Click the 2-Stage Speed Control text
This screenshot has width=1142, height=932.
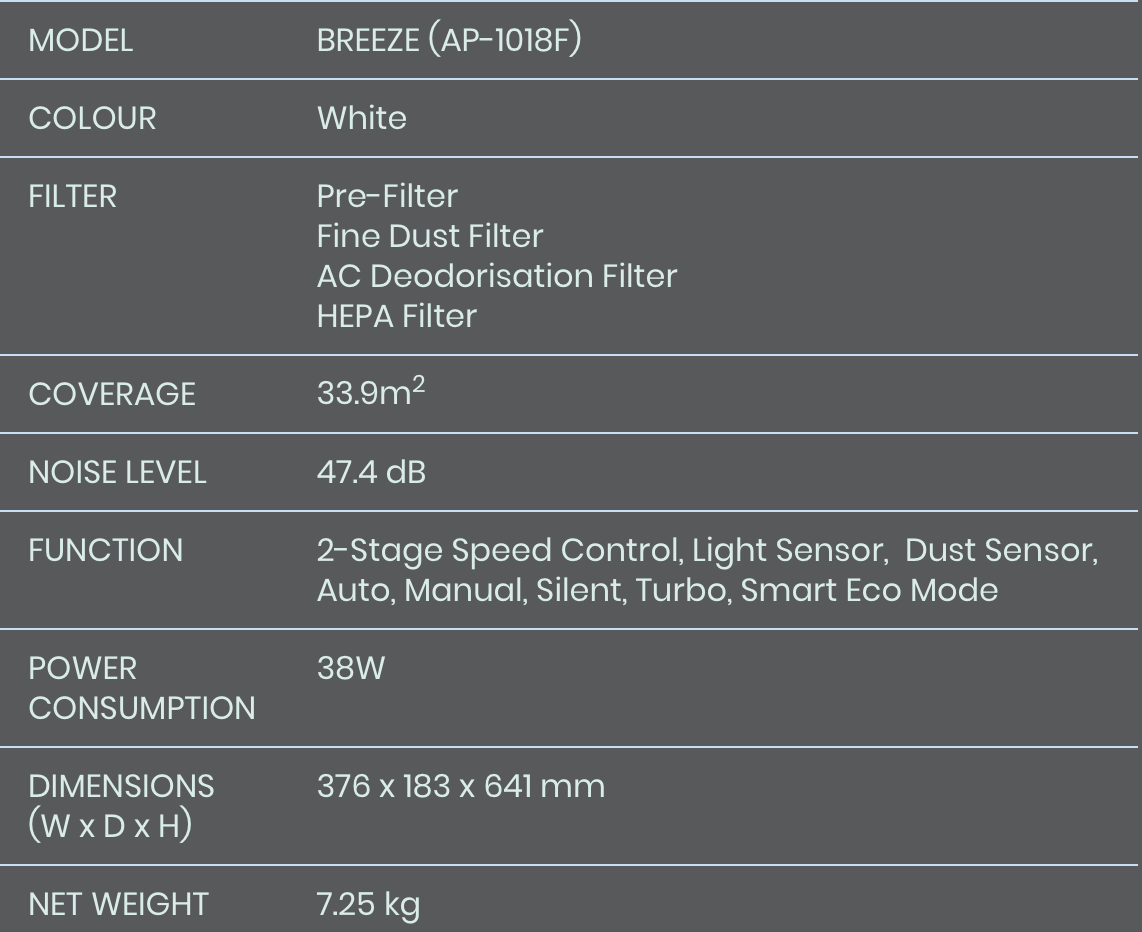tap(496, 551)
